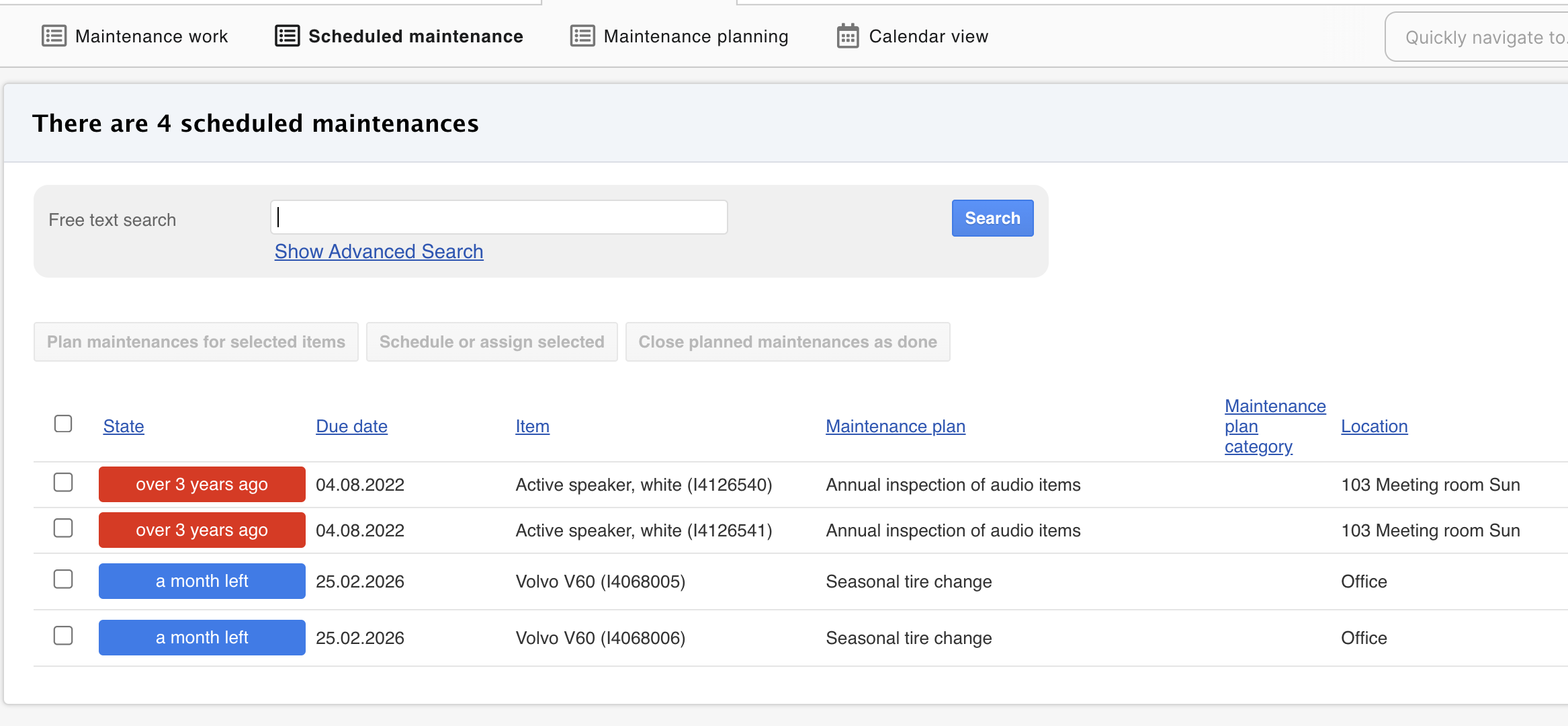Open the Maintenance planning tab
This screenshot has height=726, width=1568.
coord(695,36)
